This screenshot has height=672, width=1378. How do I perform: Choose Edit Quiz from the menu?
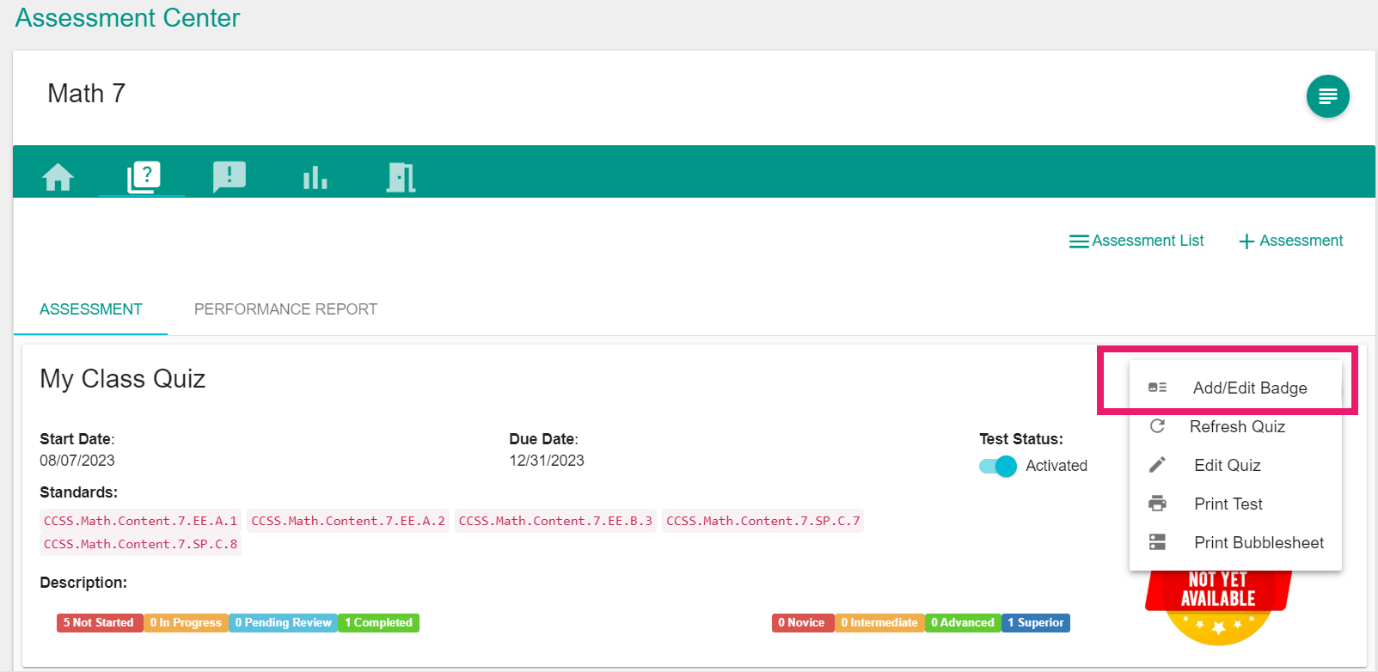[1235, 465]
